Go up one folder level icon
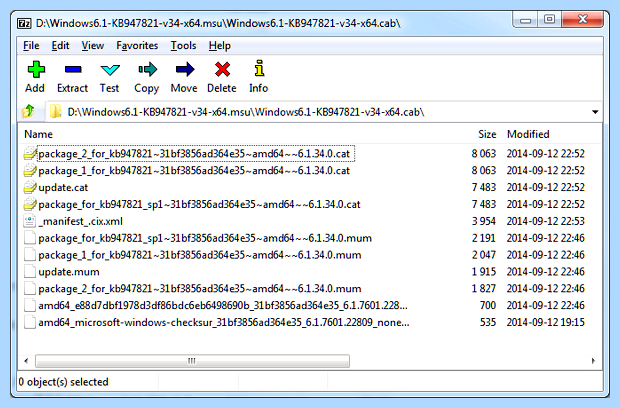620x408 pixels. [x=28, y=111]
